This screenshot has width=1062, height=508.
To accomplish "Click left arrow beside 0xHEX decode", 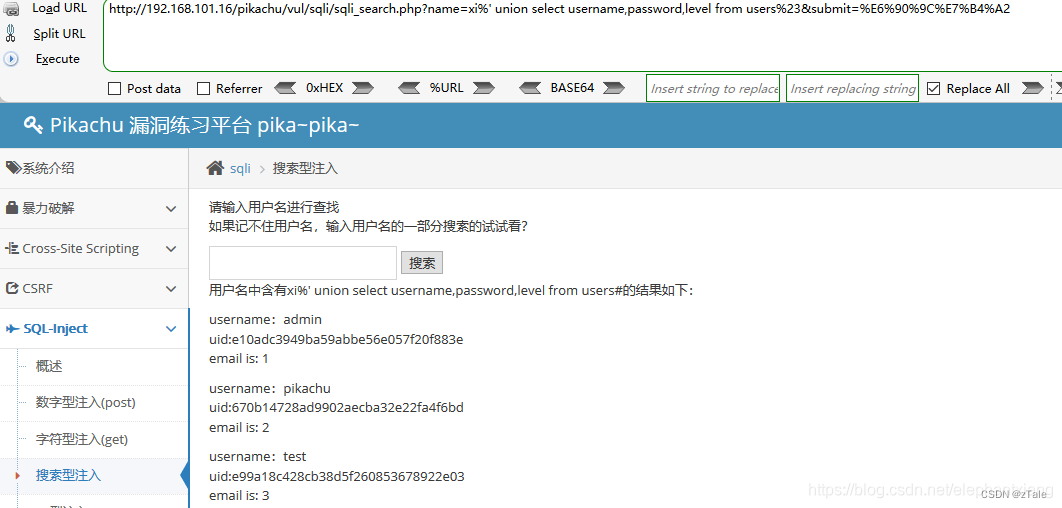I will click(x=285, y=87).
